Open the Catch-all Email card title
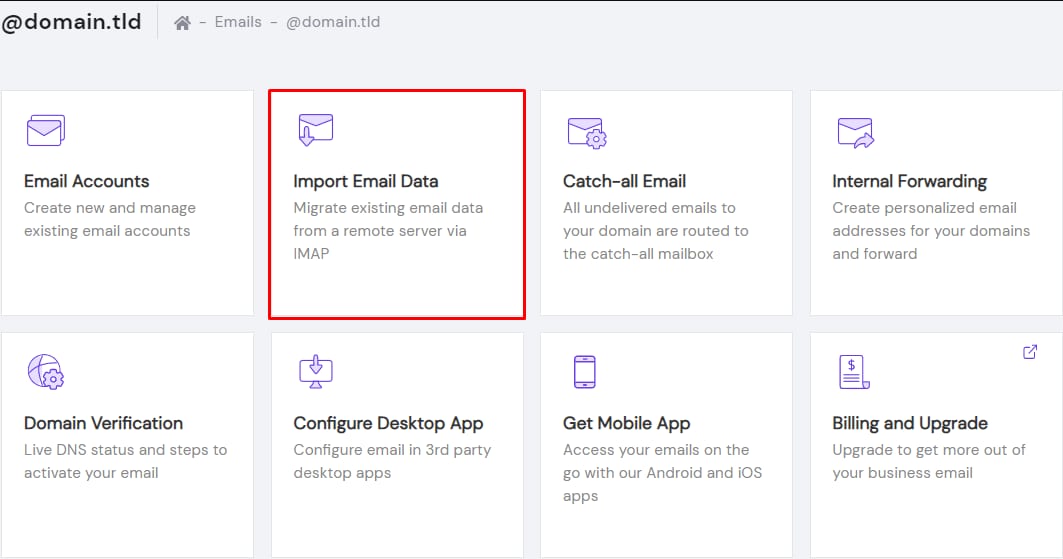The image size is (1063, 559). click(624, 181)
